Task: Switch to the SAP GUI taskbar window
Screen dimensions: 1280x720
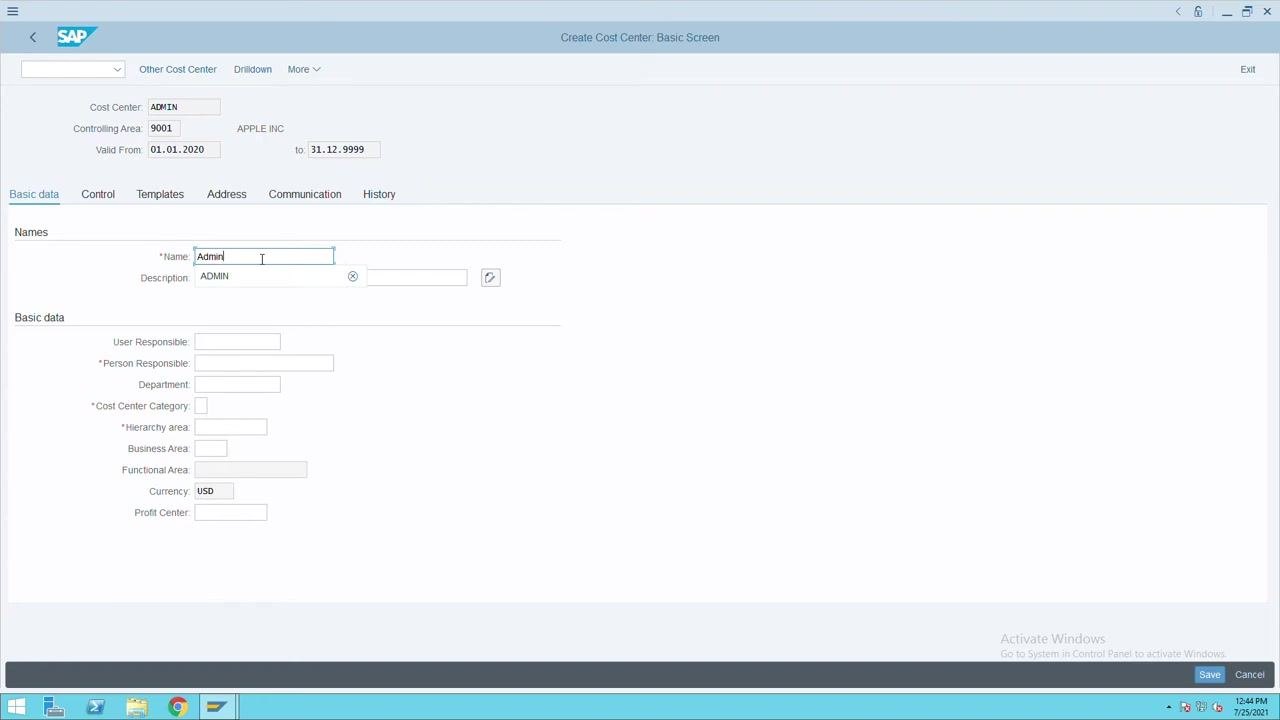Action: coord(217,707)
